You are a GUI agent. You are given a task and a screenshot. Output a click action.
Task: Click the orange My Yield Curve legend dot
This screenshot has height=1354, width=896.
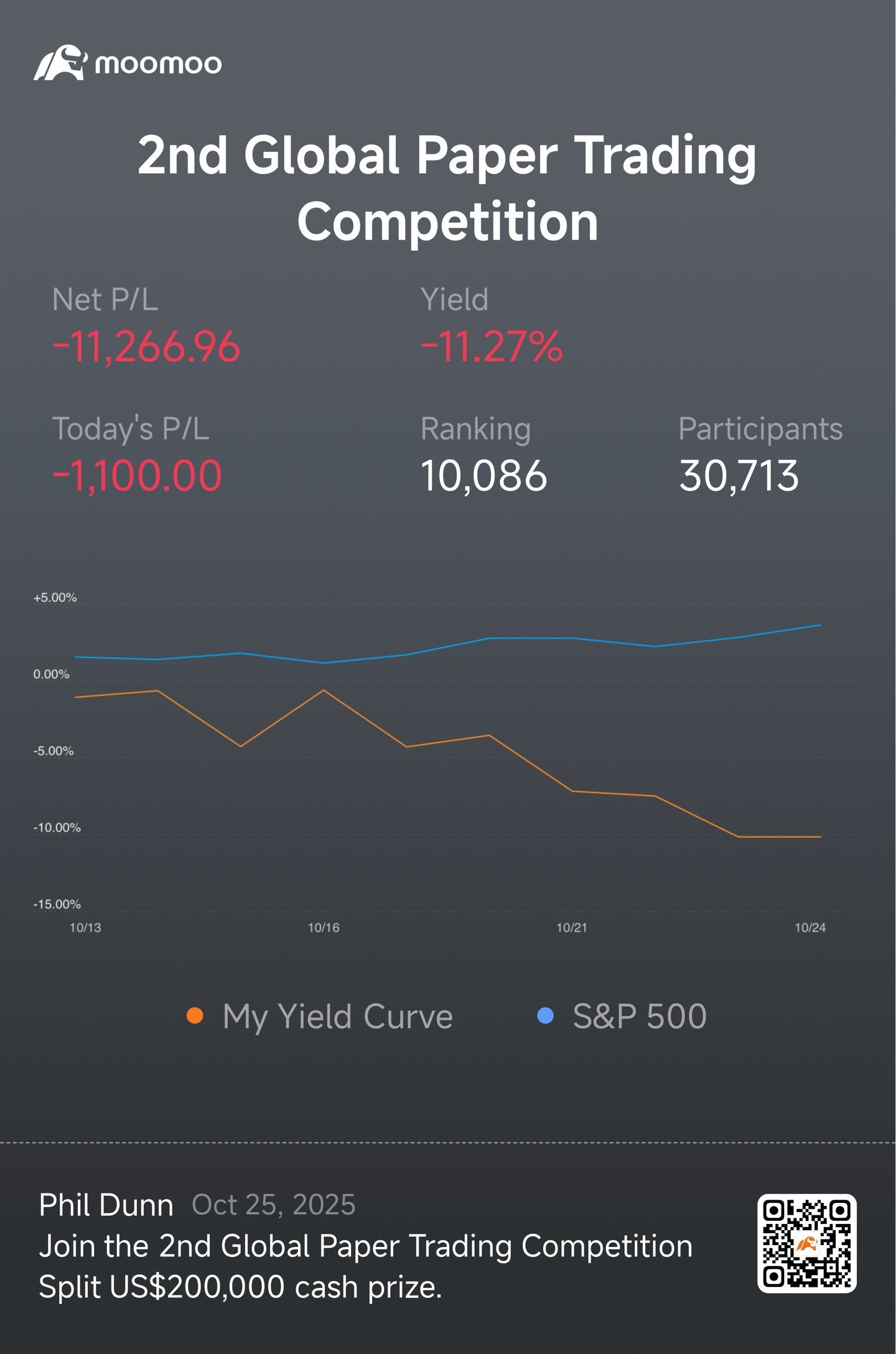(195, 1016)
